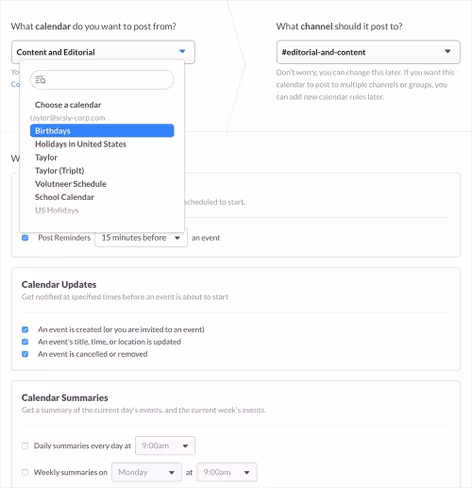The image size is (472, 488).
Task: Disable An event is cancelled or removed
Action: (x=25, y=354)
